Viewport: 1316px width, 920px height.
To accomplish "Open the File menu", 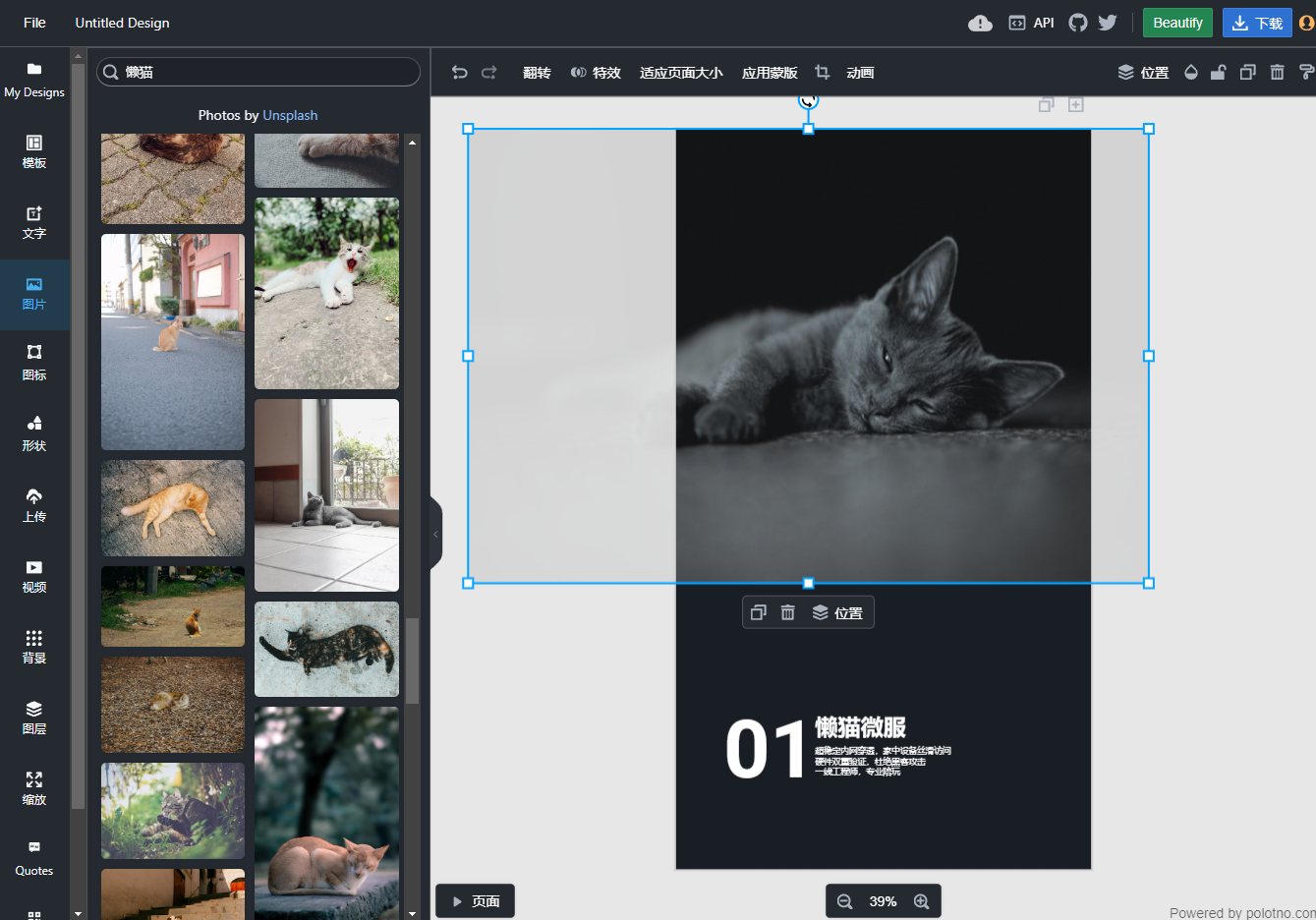I will coord(34,23).
